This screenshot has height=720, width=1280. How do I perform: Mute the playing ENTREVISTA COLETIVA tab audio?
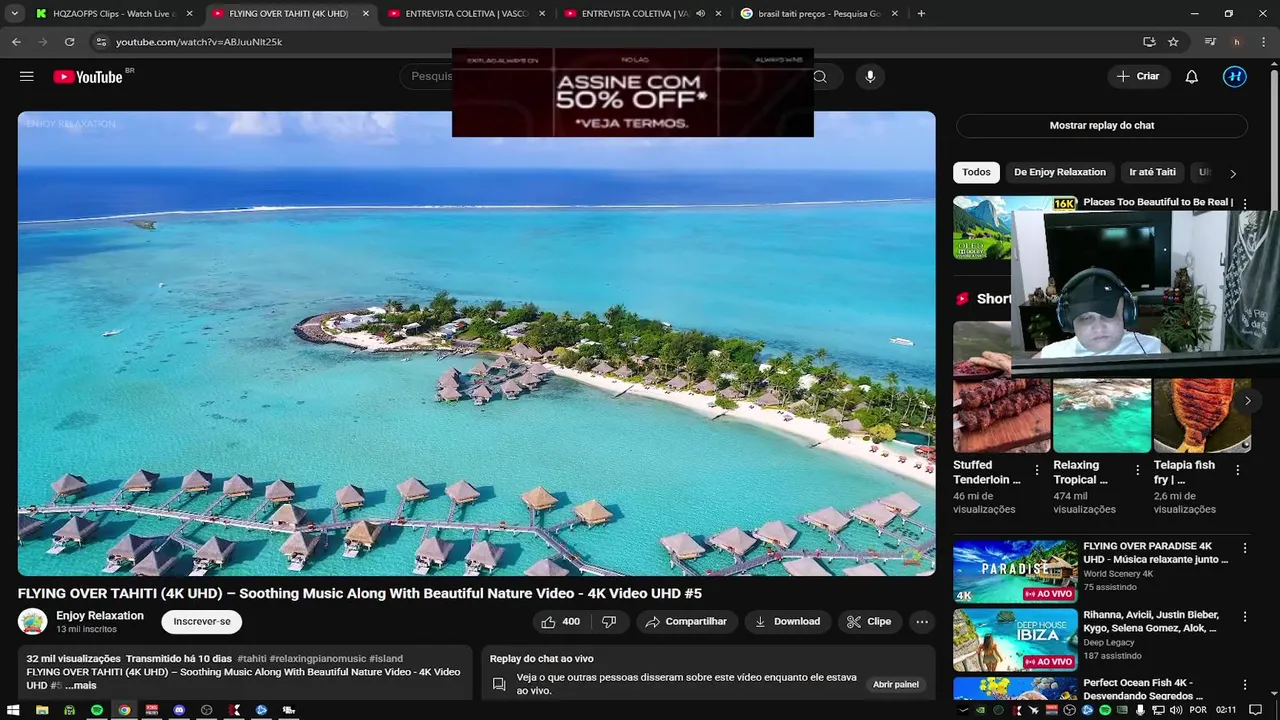[700, 14]
